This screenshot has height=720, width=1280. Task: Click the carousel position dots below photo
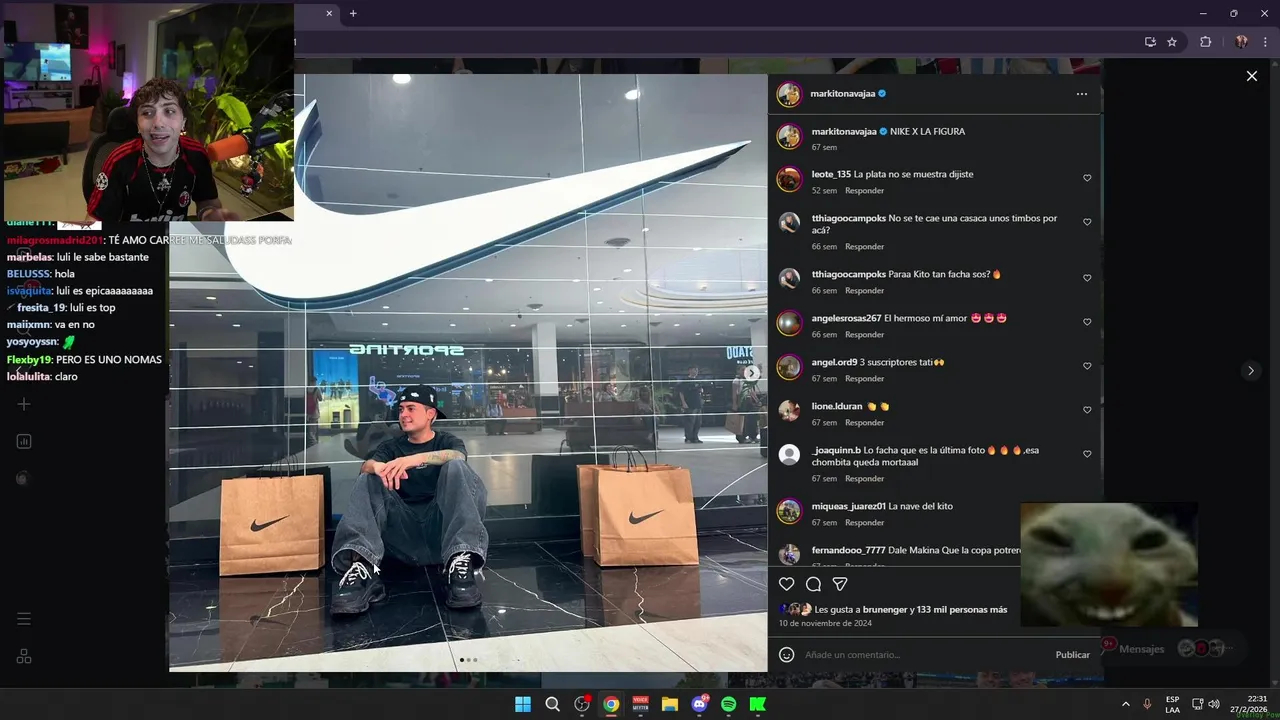pos(468,660)
